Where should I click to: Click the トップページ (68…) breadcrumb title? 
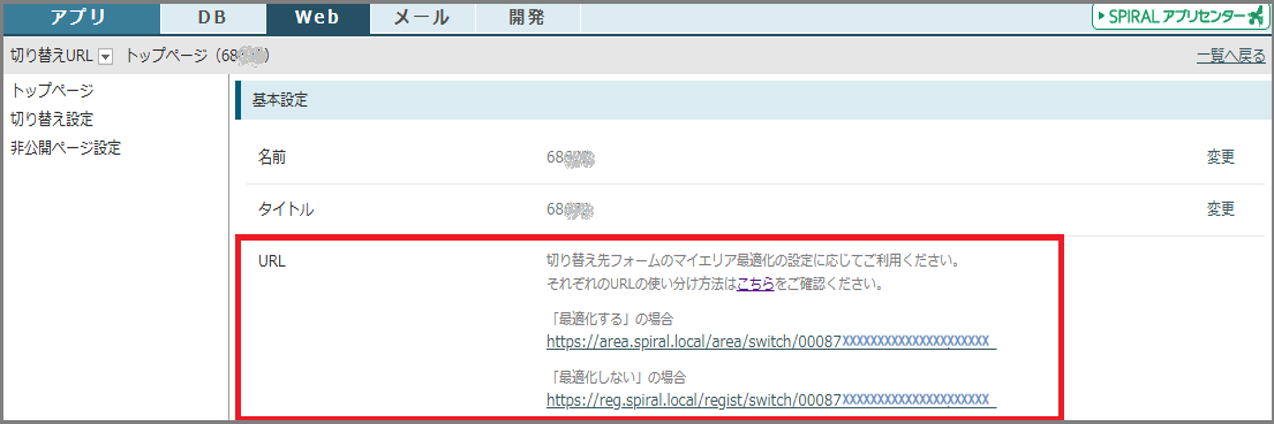(196, 56)
